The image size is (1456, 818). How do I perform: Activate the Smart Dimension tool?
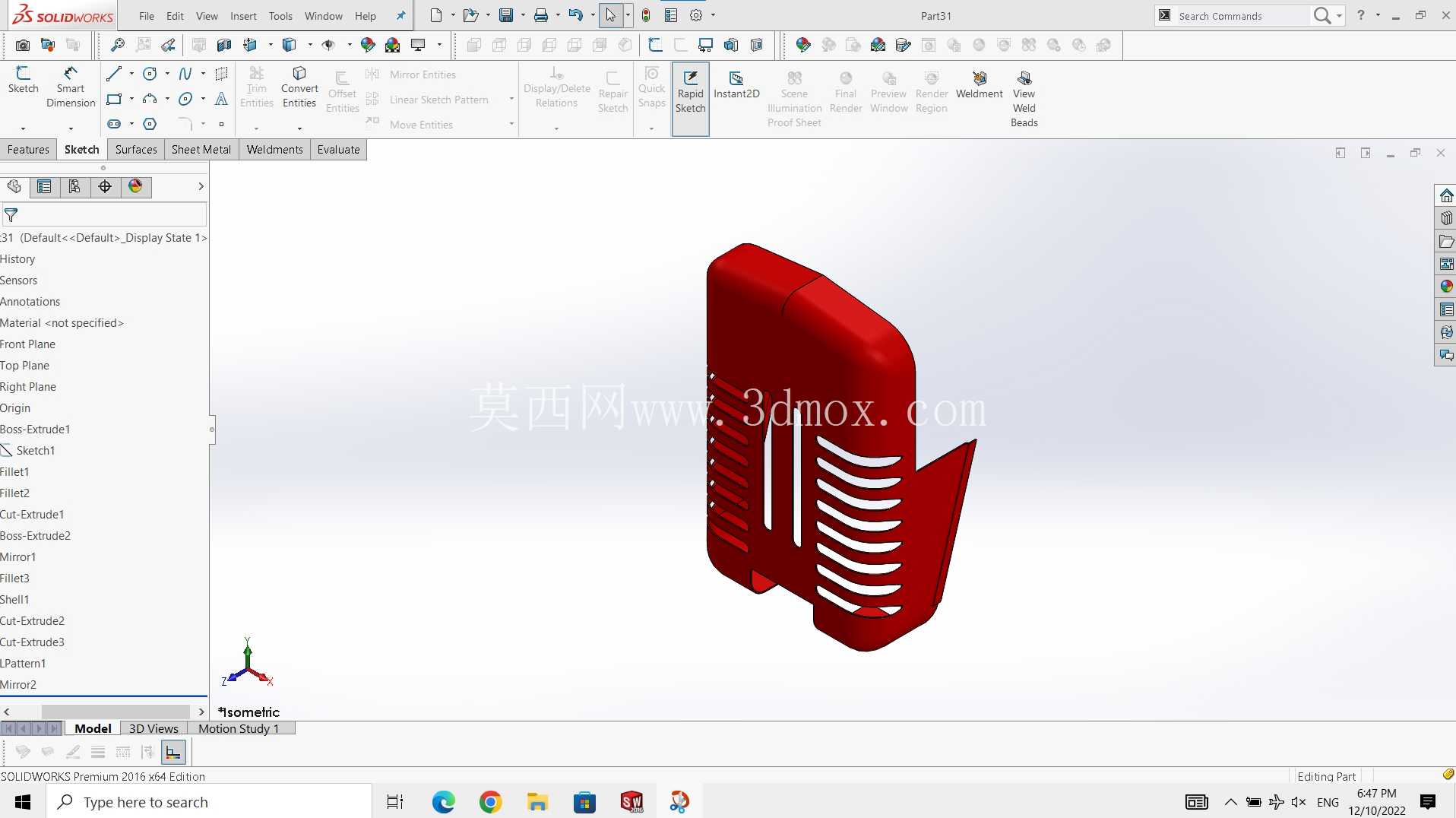coord(71,87)
